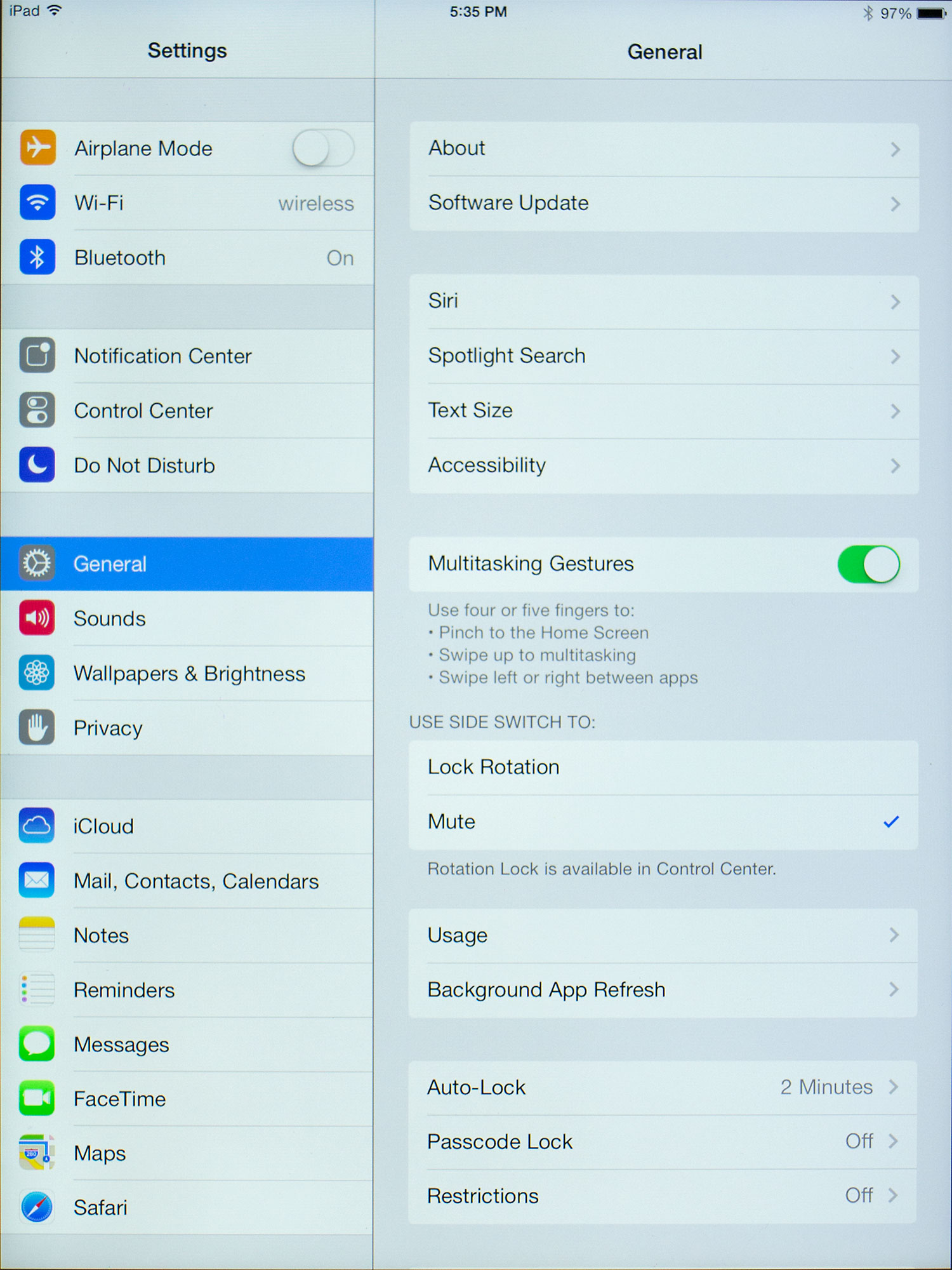Tap the Messages speech bubble icon
The width and height of the screenshot is (952, 1270).
click(37, 1044)
